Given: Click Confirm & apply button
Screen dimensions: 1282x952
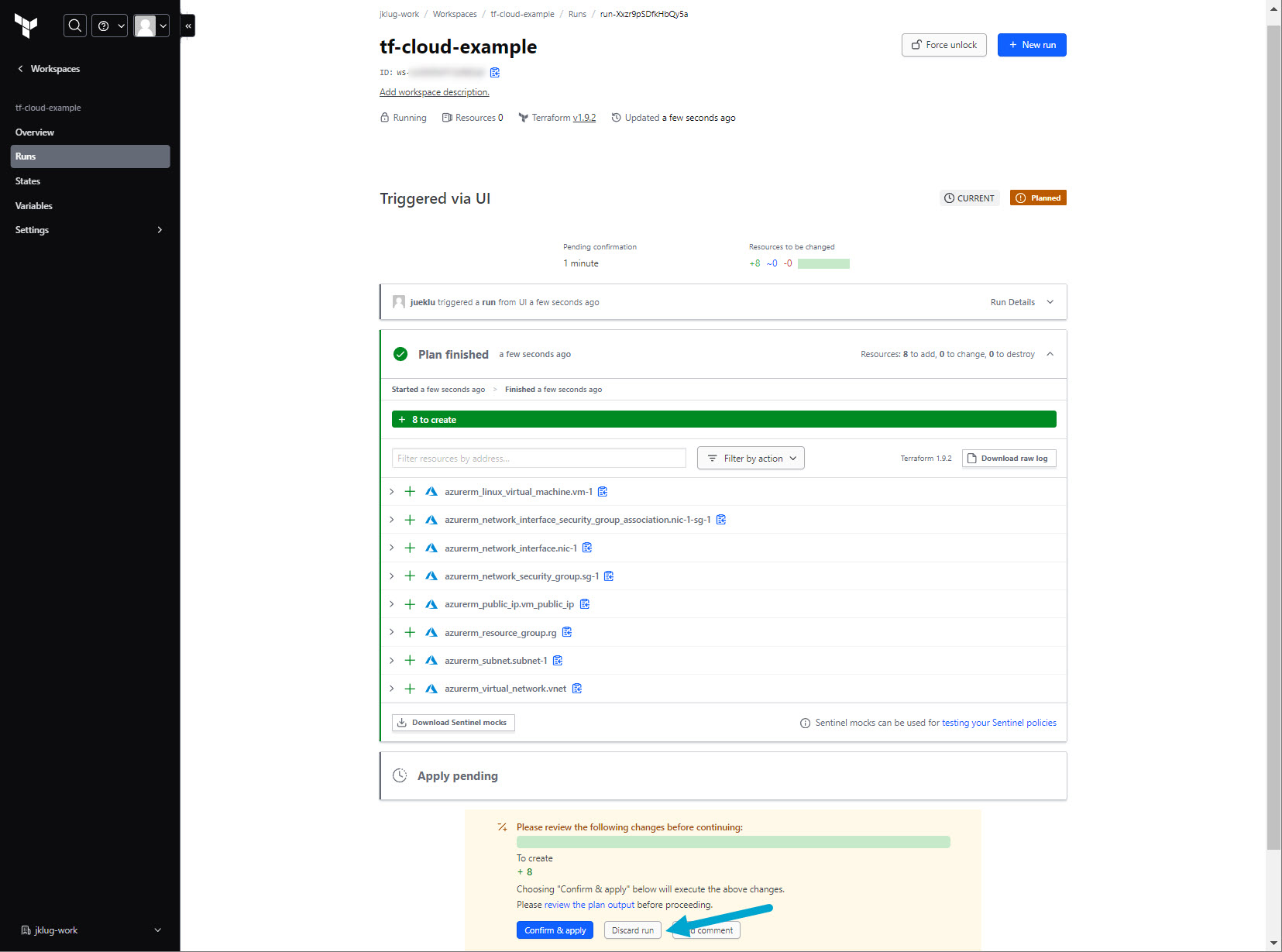Looking at the screenshot, I should point(555,930).
